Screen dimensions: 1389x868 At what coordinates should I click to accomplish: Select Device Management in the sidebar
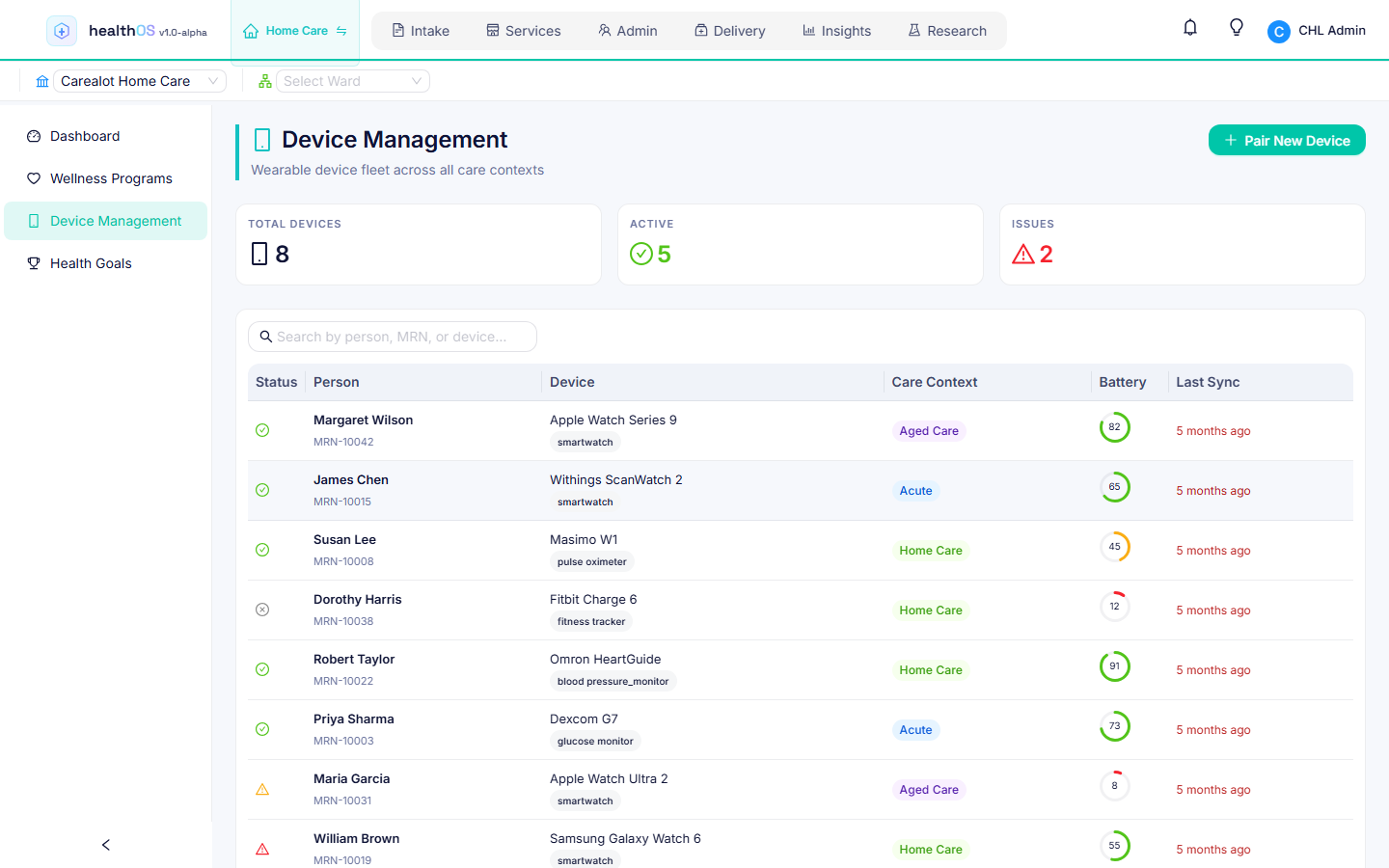coord(106,221)
